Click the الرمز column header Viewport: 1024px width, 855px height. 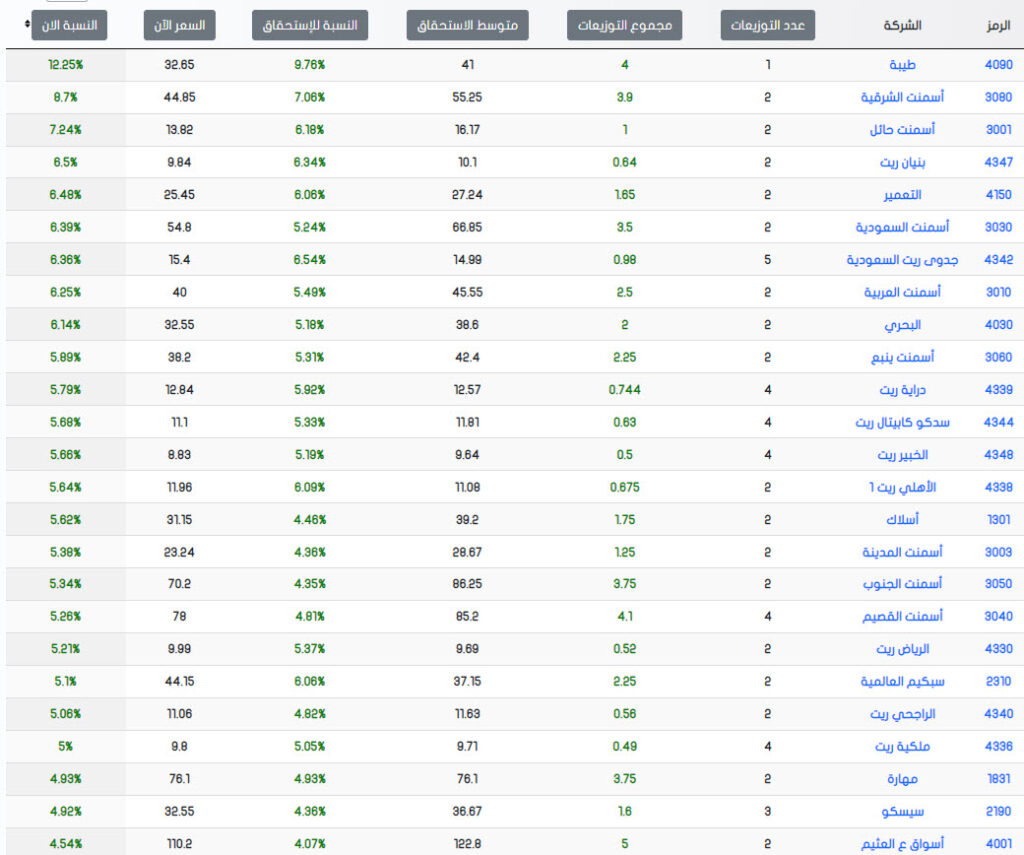(999, 25)
